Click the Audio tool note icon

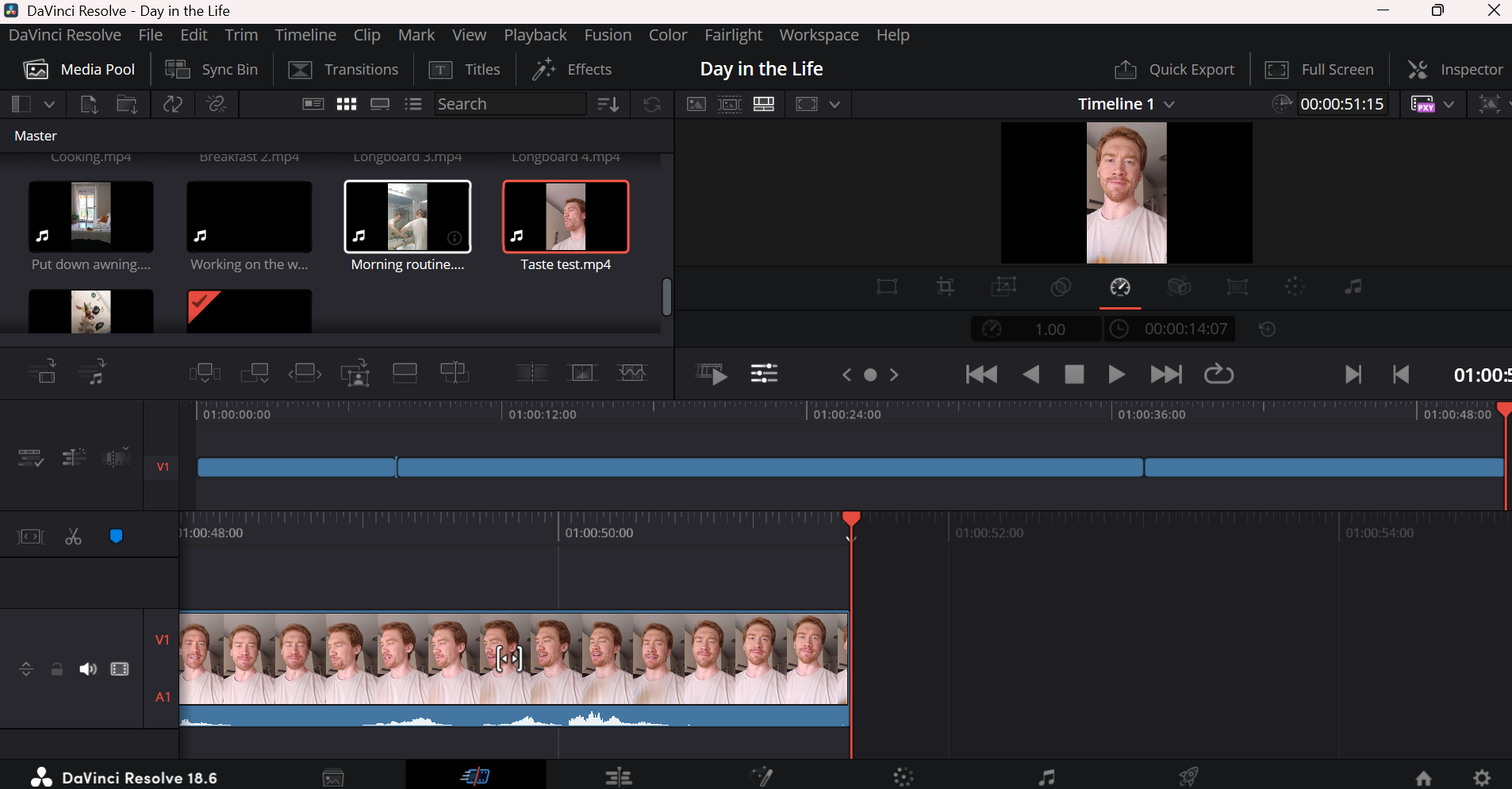click(1353, 287)
